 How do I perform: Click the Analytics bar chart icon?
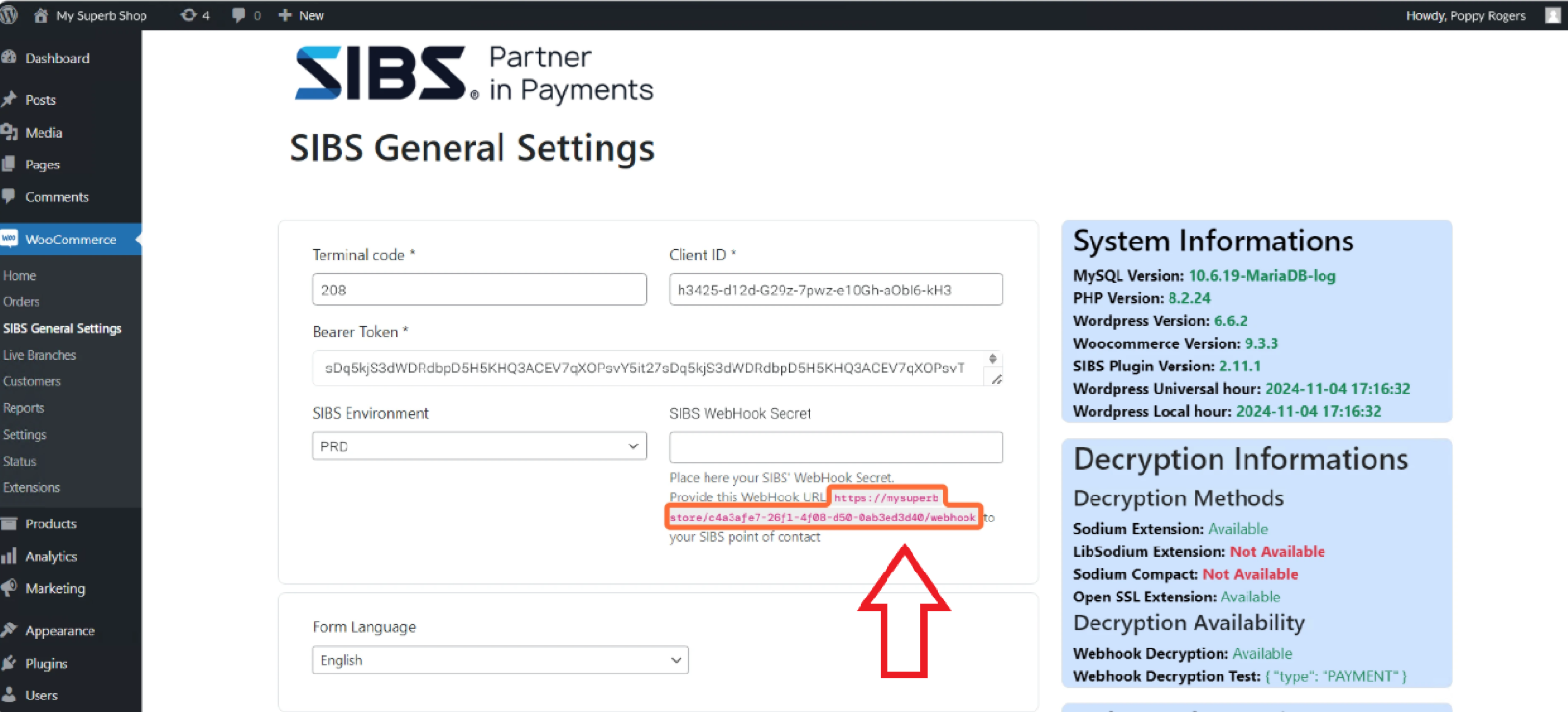[10, 556]
